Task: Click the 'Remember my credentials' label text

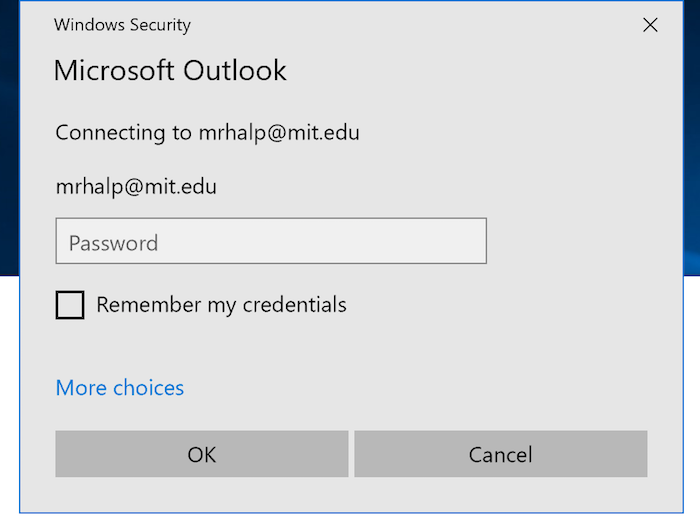Action: 221,305
